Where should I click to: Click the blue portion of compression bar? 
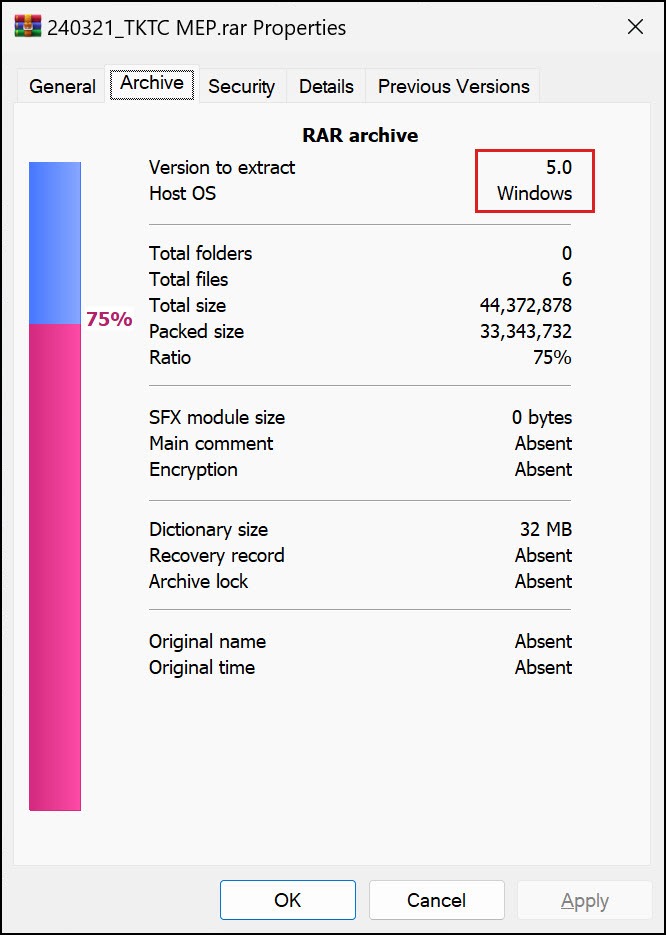click(x=55, y=243)
